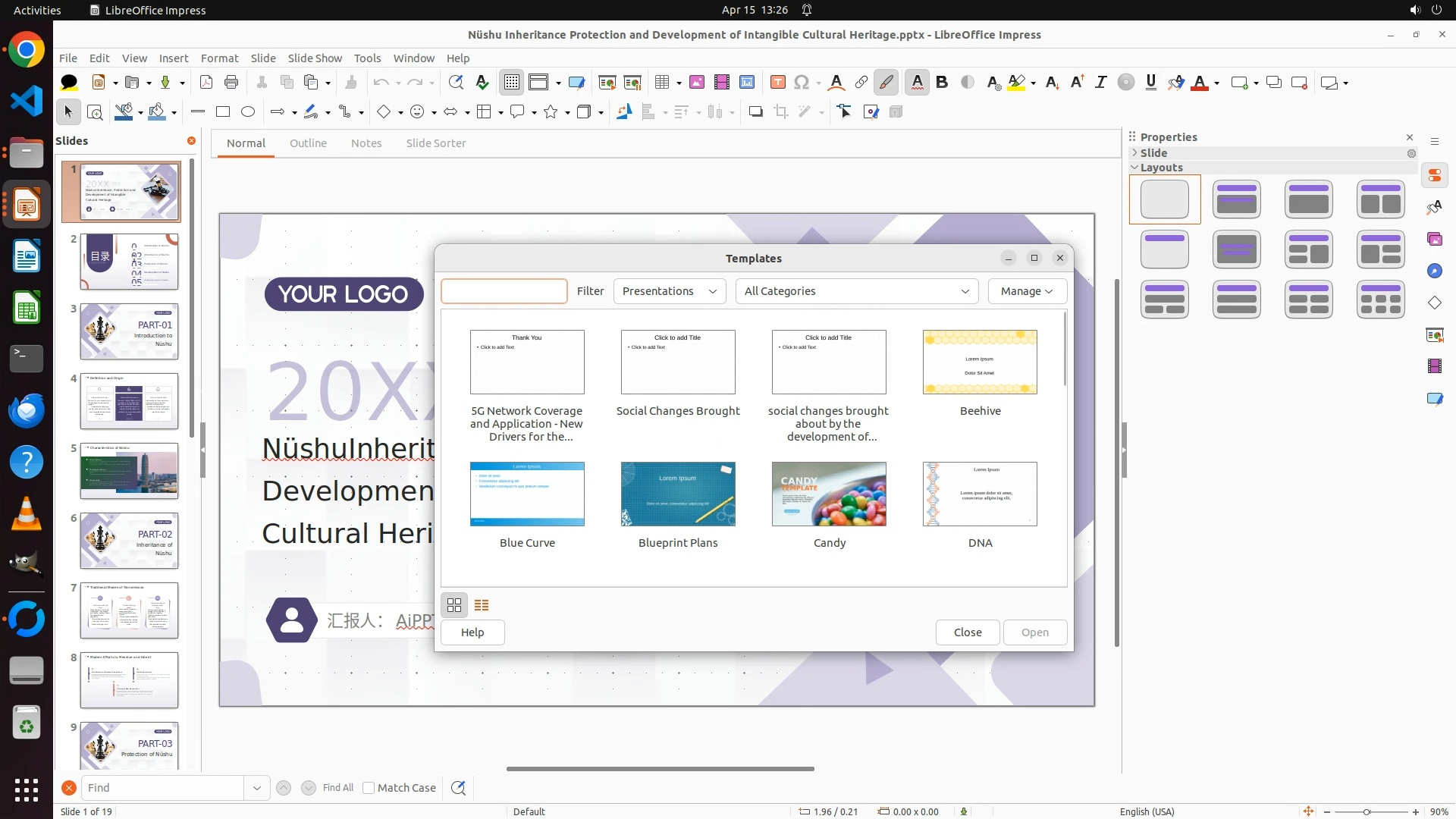Select the Candy template thumbnail

coord(829,494)
